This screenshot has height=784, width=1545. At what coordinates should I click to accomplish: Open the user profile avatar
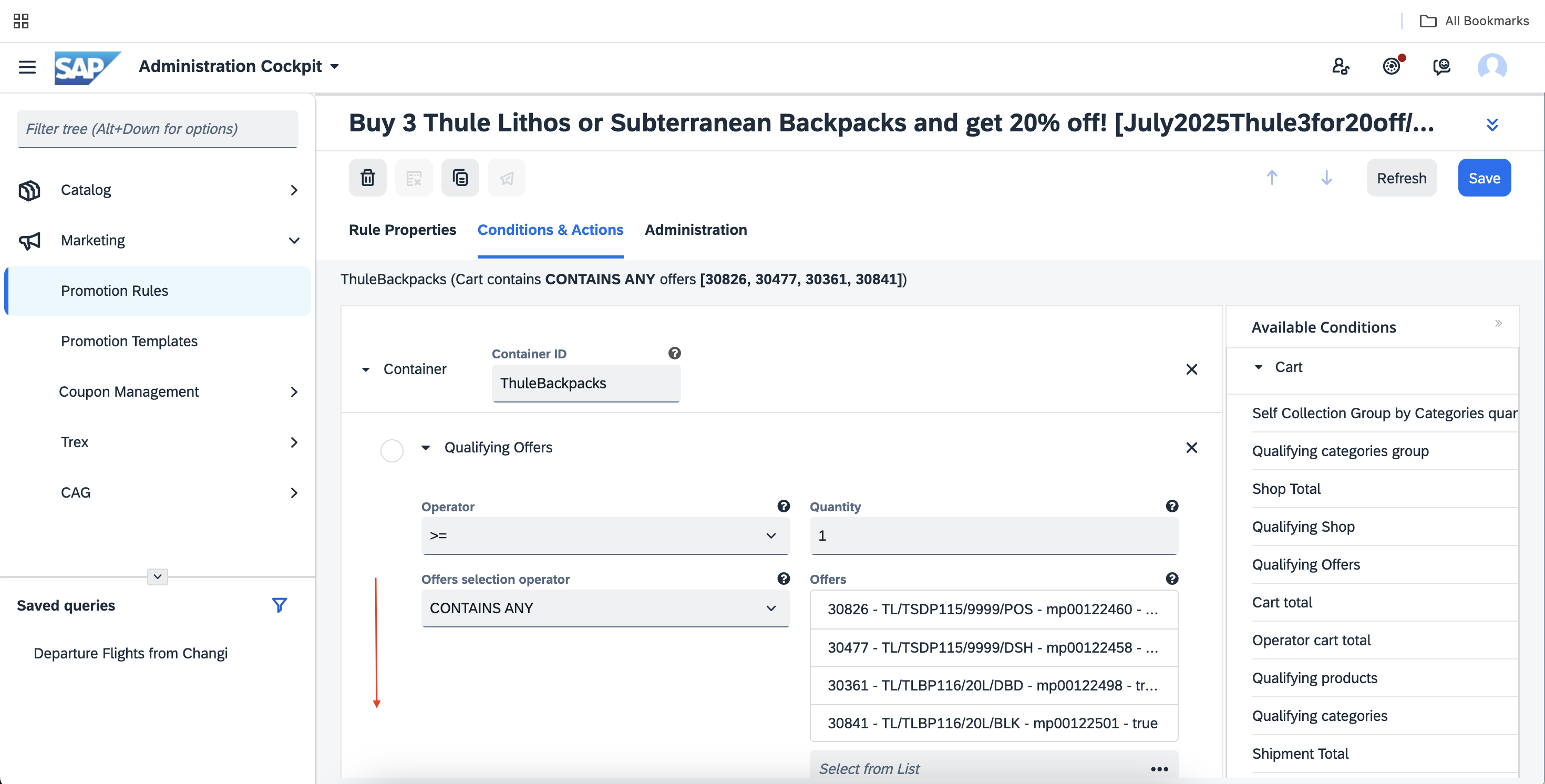(1491, 67)
